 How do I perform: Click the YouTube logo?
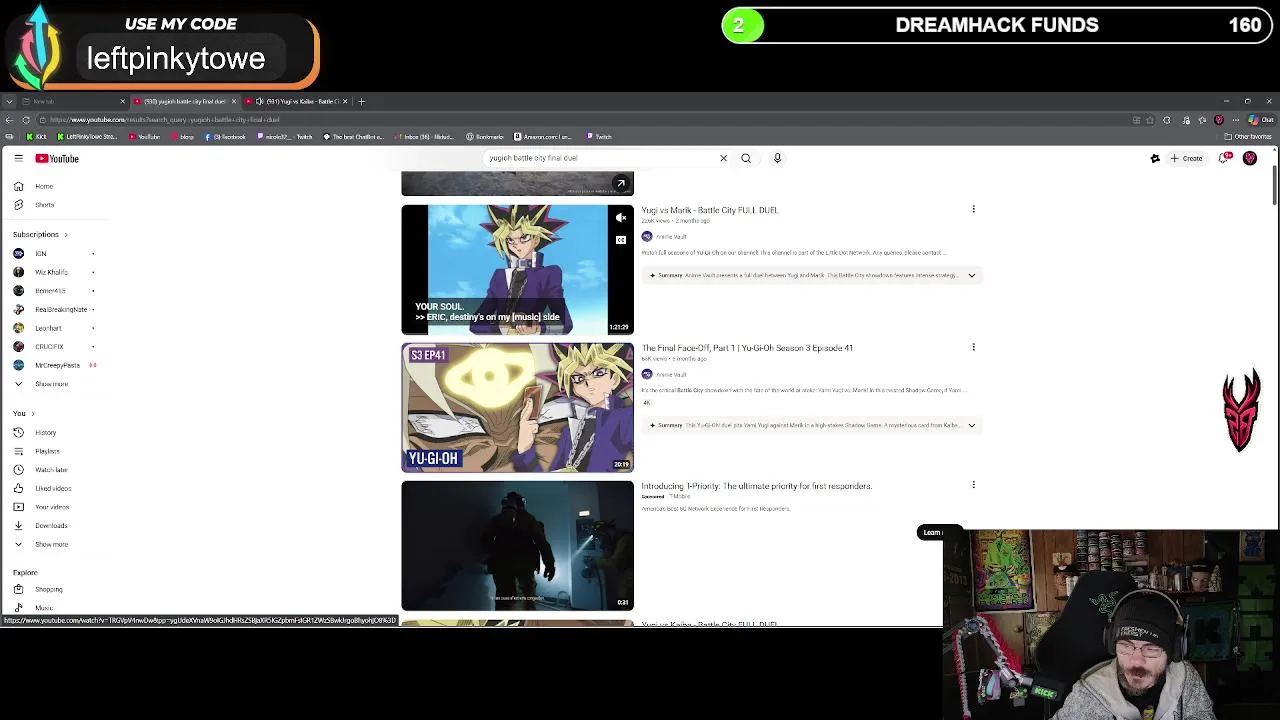point(57,158)
